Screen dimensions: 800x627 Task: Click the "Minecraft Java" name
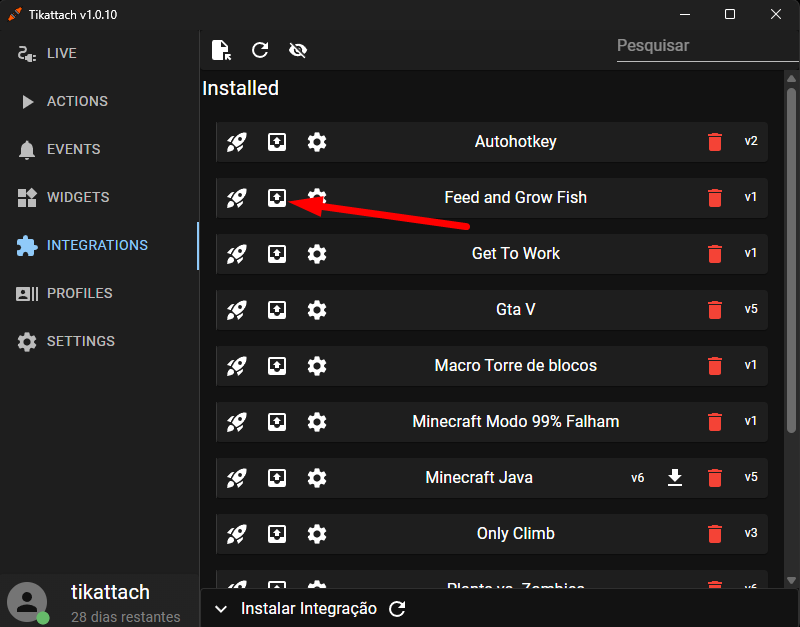(x=479, y=478)
